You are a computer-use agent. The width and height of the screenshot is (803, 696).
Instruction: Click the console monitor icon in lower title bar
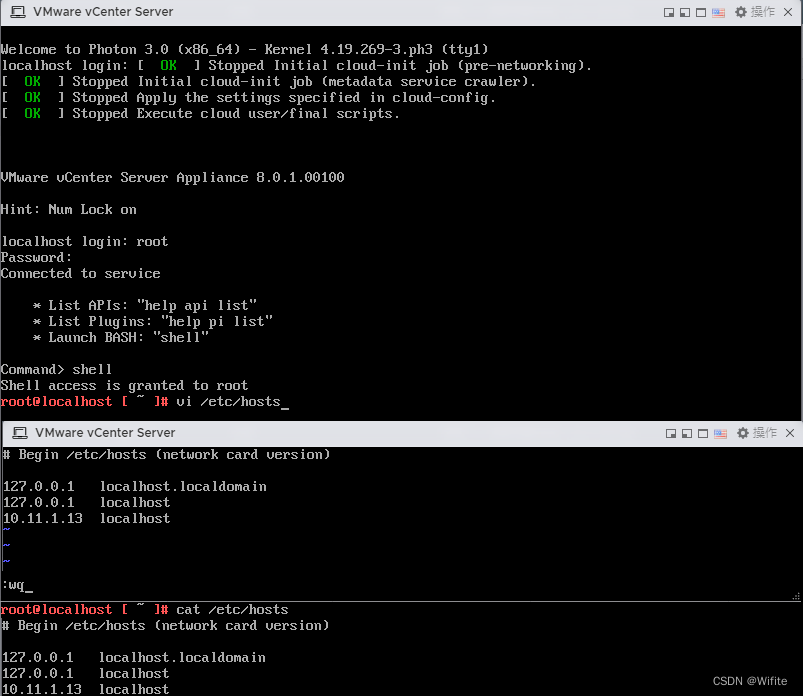[x=20, y=433]
